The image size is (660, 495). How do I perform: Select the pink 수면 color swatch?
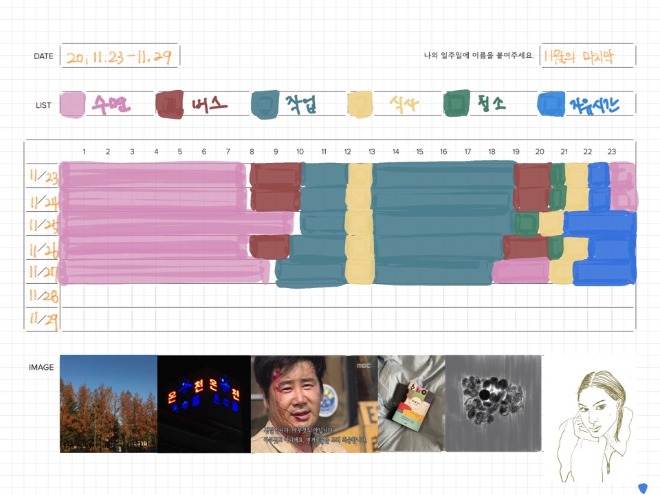pyautogui.click(x=72, y=104)
